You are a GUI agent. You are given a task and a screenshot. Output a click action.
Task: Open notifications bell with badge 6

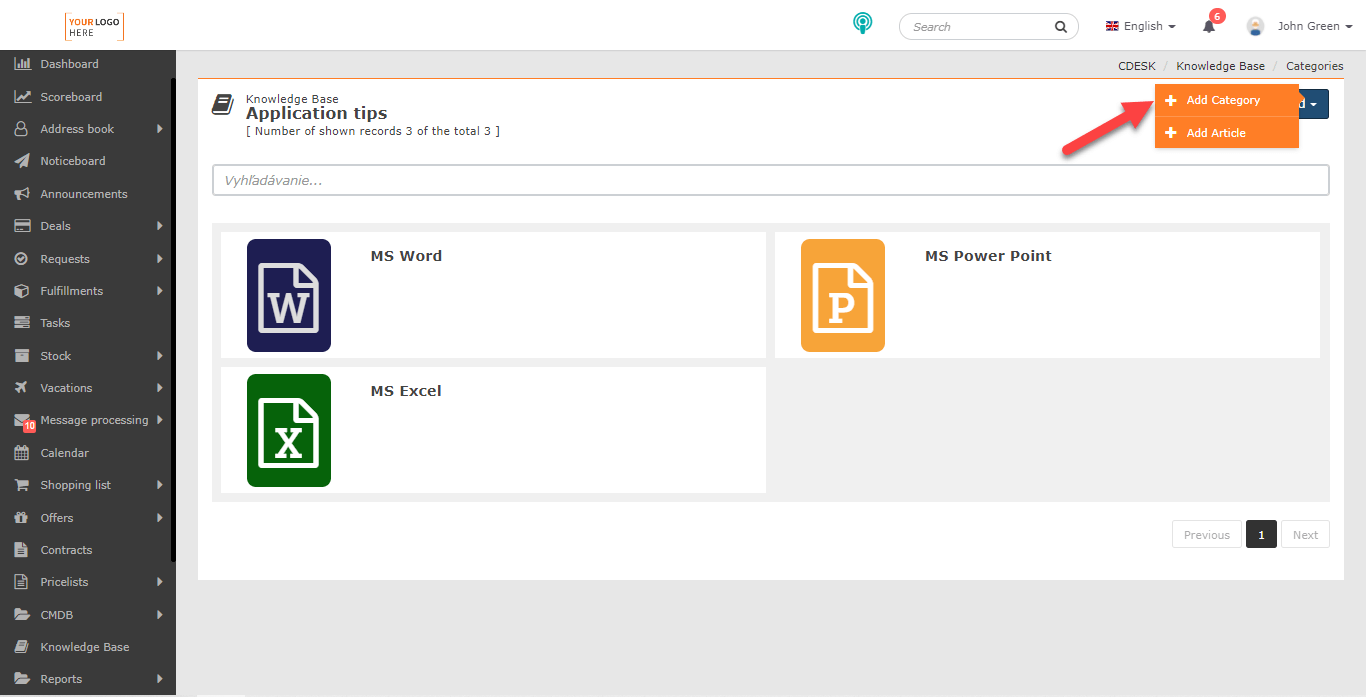point(1210,25)
